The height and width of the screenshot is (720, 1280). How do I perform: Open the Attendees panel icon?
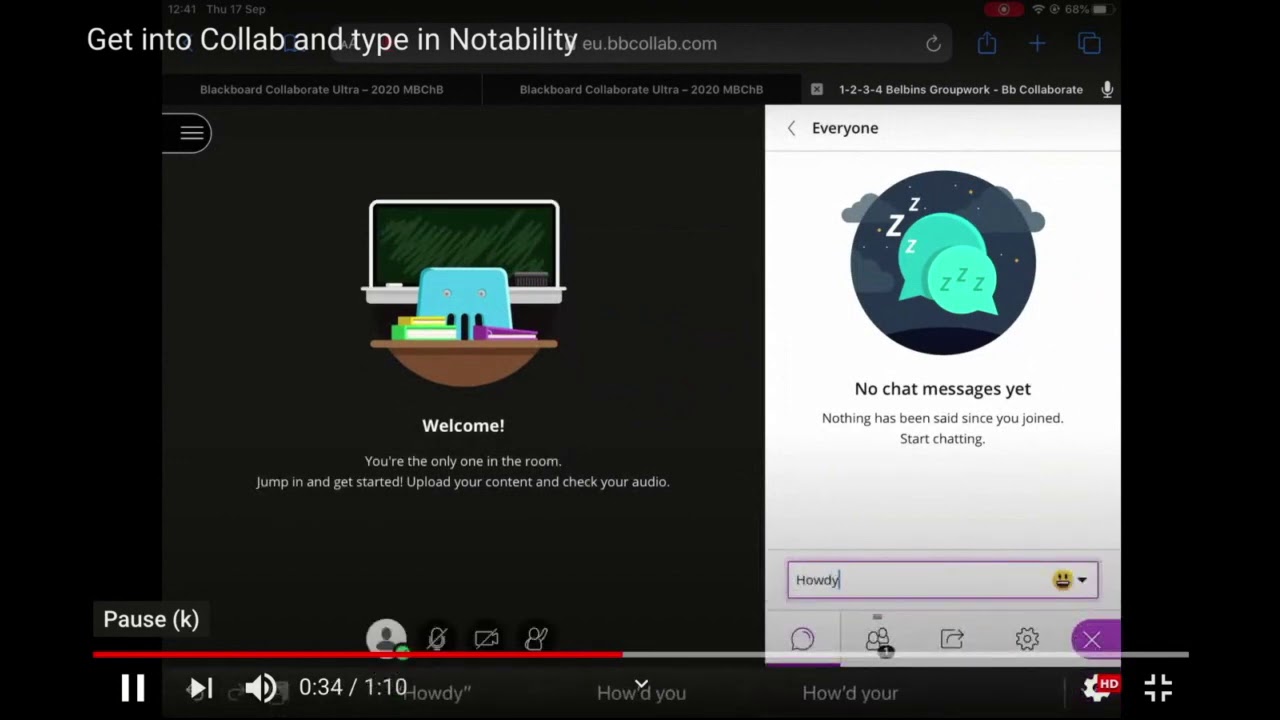878,639
